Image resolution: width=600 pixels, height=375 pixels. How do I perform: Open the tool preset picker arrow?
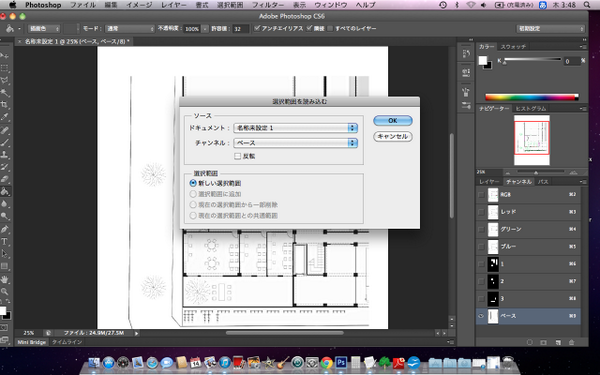pyautogui.click(x=19, y=29)
